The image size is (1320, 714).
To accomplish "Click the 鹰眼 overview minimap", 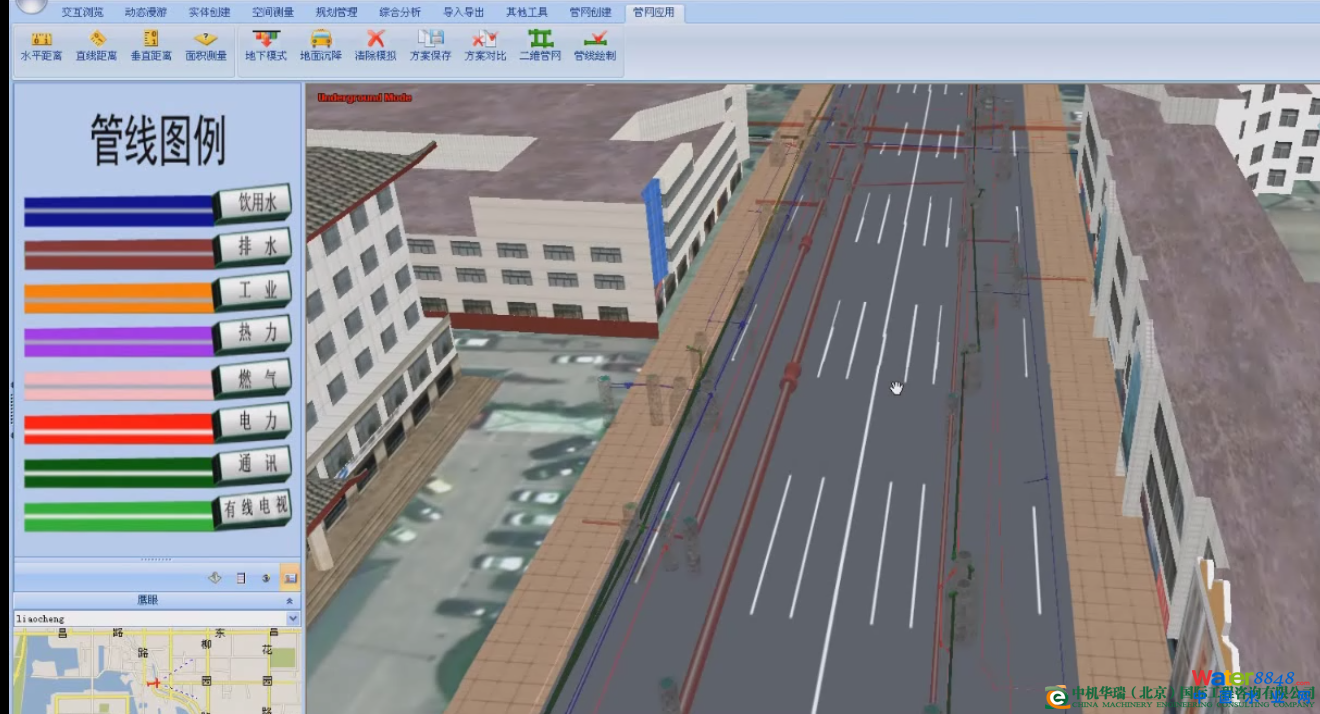I will point(156,670).
